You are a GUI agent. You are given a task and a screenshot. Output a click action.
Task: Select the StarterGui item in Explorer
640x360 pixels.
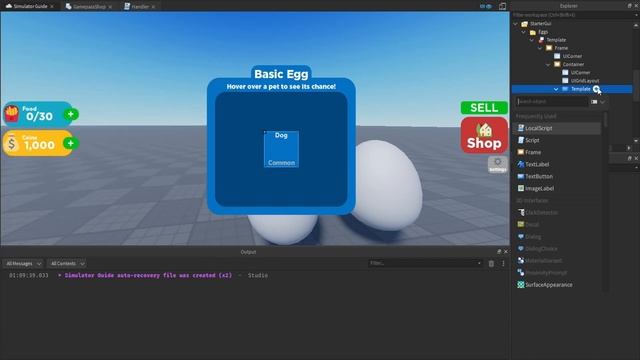click(x=540, y=24)
